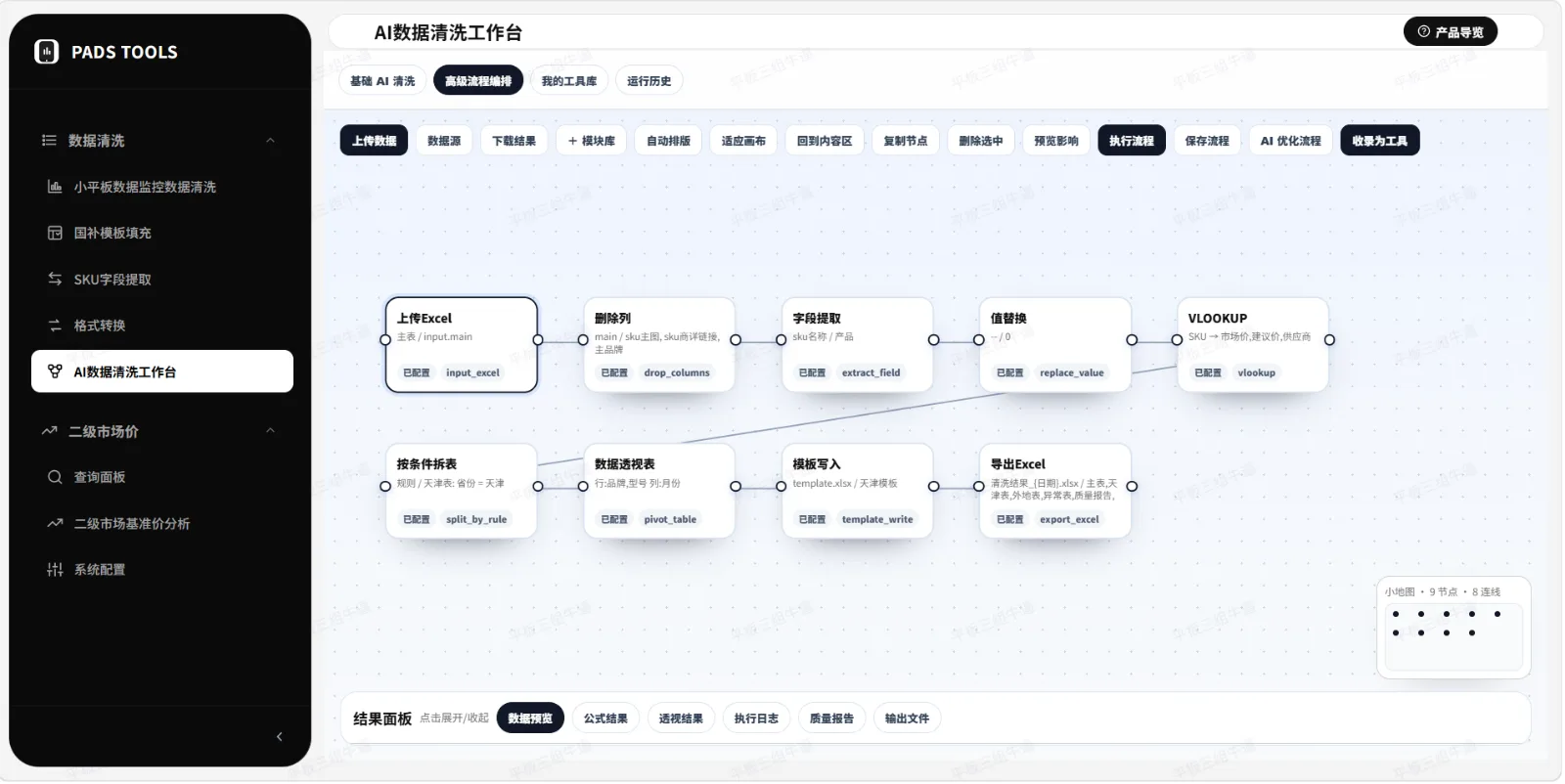Image resolution: width=1565 pixels, height=784 pixels.
Task: Open 产品导览 guide button
Action: point(1451,32)
